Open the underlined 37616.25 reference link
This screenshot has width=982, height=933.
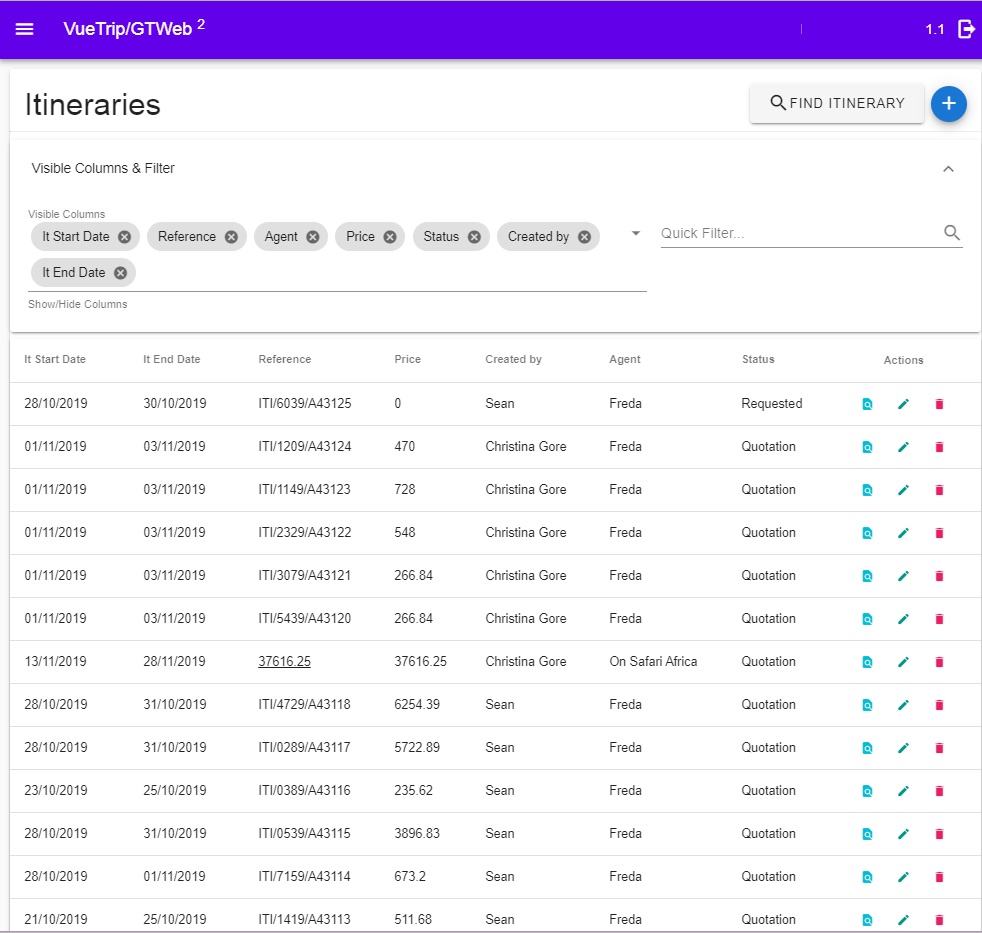pyautogui.click(x=284, y=661)
